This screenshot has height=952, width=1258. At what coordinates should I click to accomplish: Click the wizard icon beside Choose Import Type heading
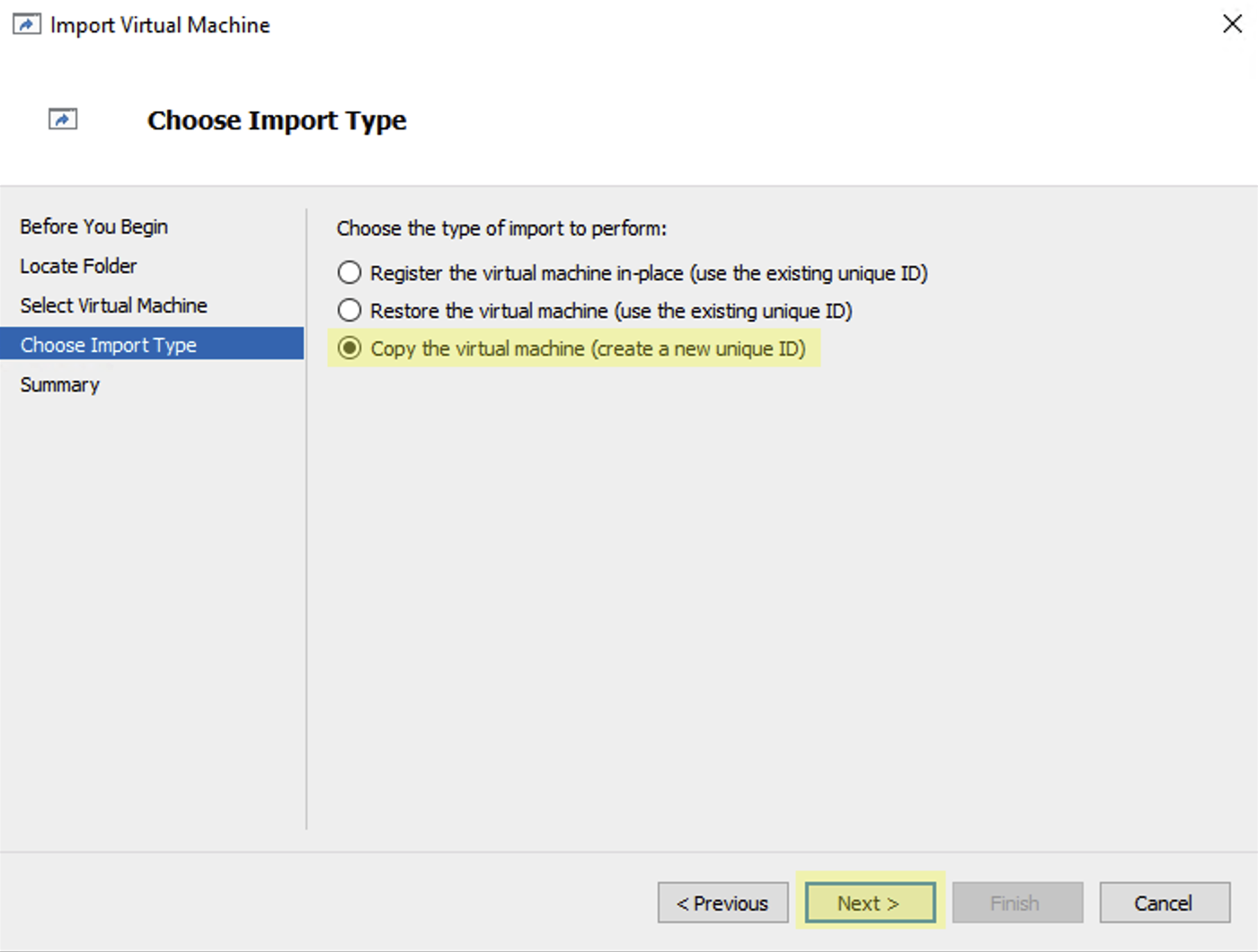pos(63,119)
